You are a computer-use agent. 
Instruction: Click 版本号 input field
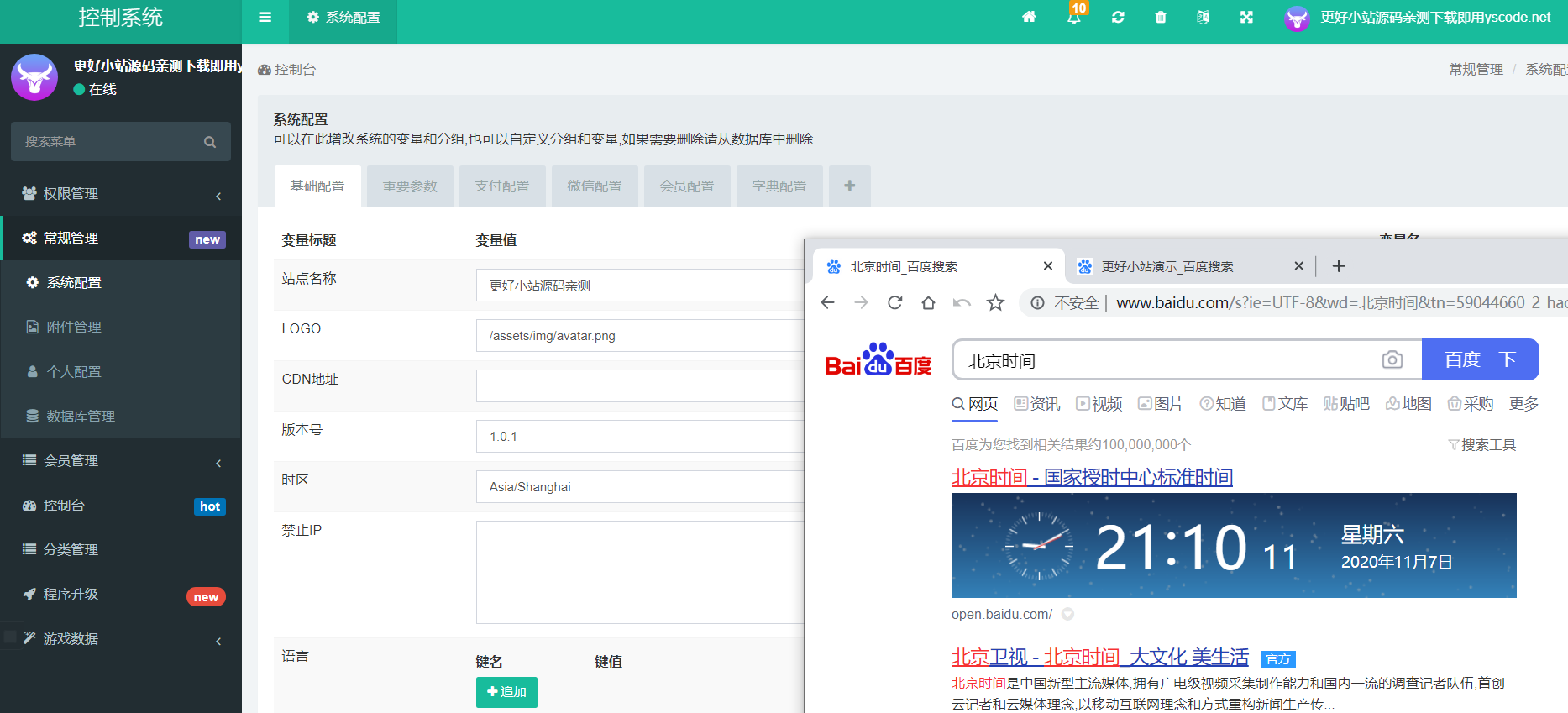640,437
